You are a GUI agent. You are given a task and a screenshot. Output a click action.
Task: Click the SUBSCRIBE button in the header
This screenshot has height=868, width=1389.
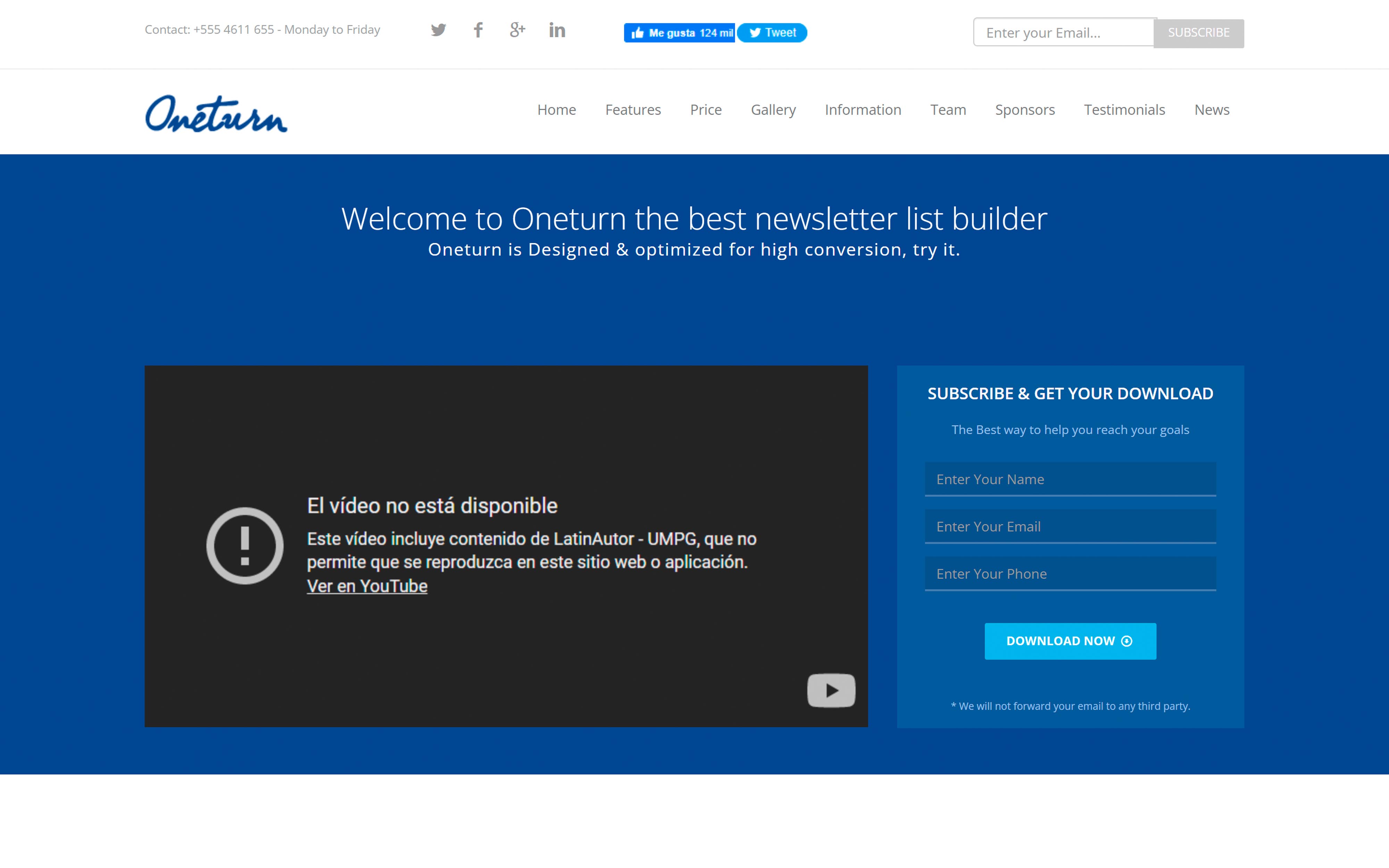[1198, 33]
